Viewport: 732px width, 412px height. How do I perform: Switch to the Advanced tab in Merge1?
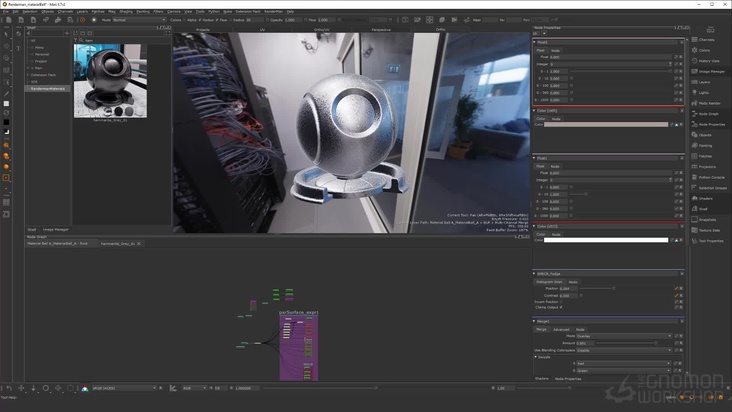[x=561, y=329]
